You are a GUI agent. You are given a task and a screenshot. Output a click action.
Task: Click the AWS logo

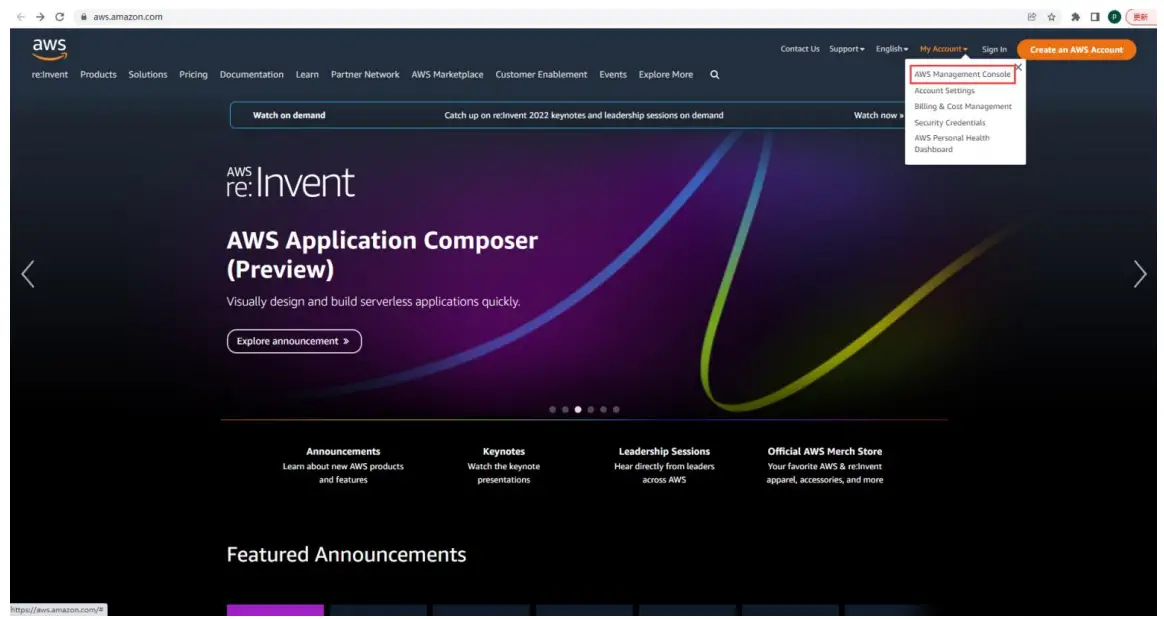[x=50, y=49]
